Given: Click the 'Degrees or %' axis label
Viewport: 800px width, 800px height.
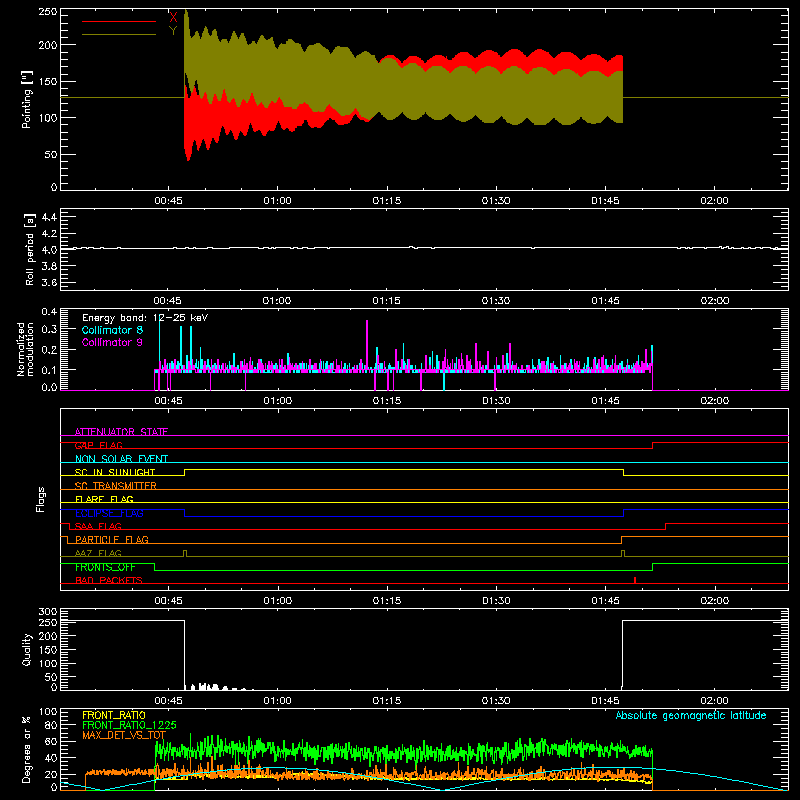Looking at the screenshot, I should 27,749.
